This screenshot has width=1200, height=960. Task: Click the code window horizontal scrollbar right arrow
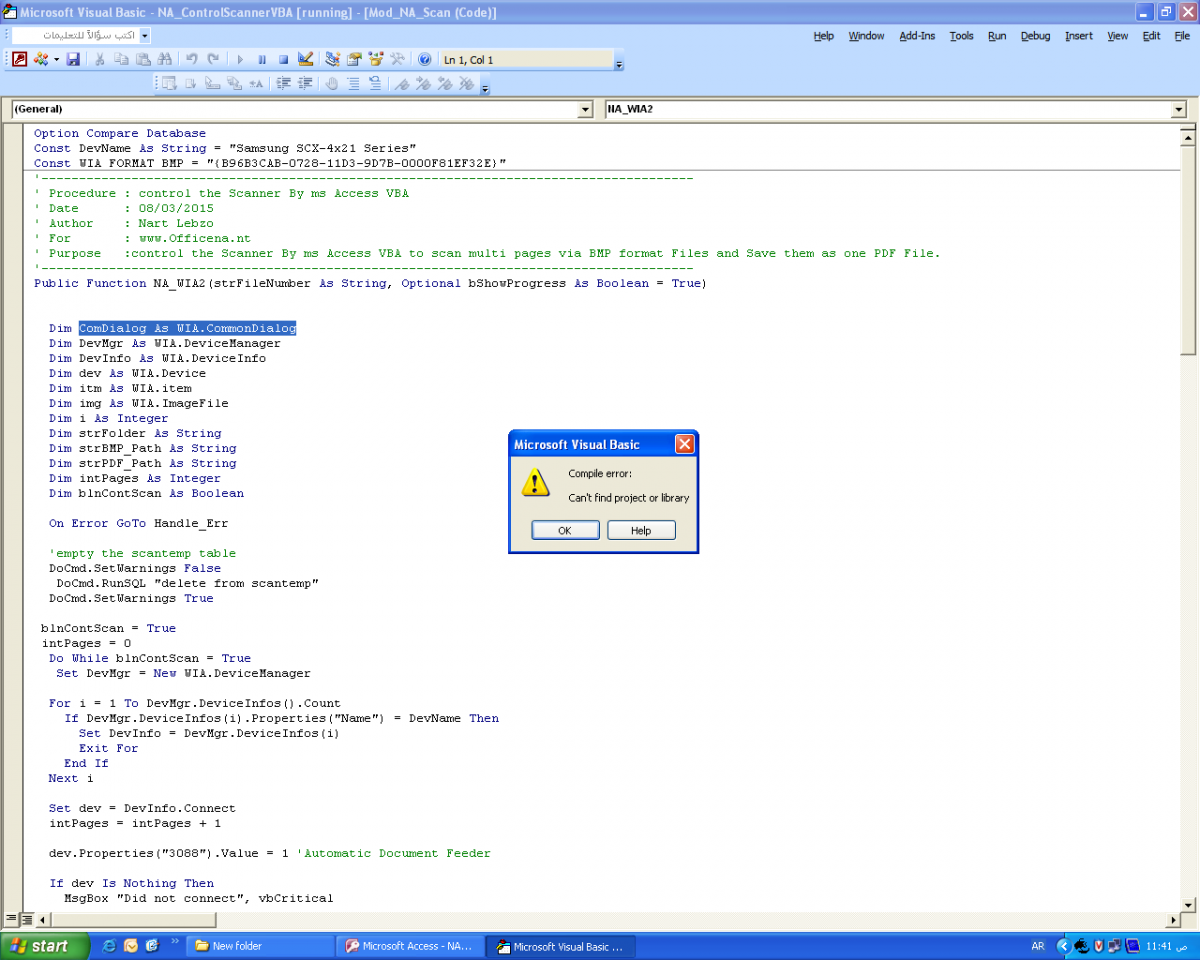click(1174, 919)
